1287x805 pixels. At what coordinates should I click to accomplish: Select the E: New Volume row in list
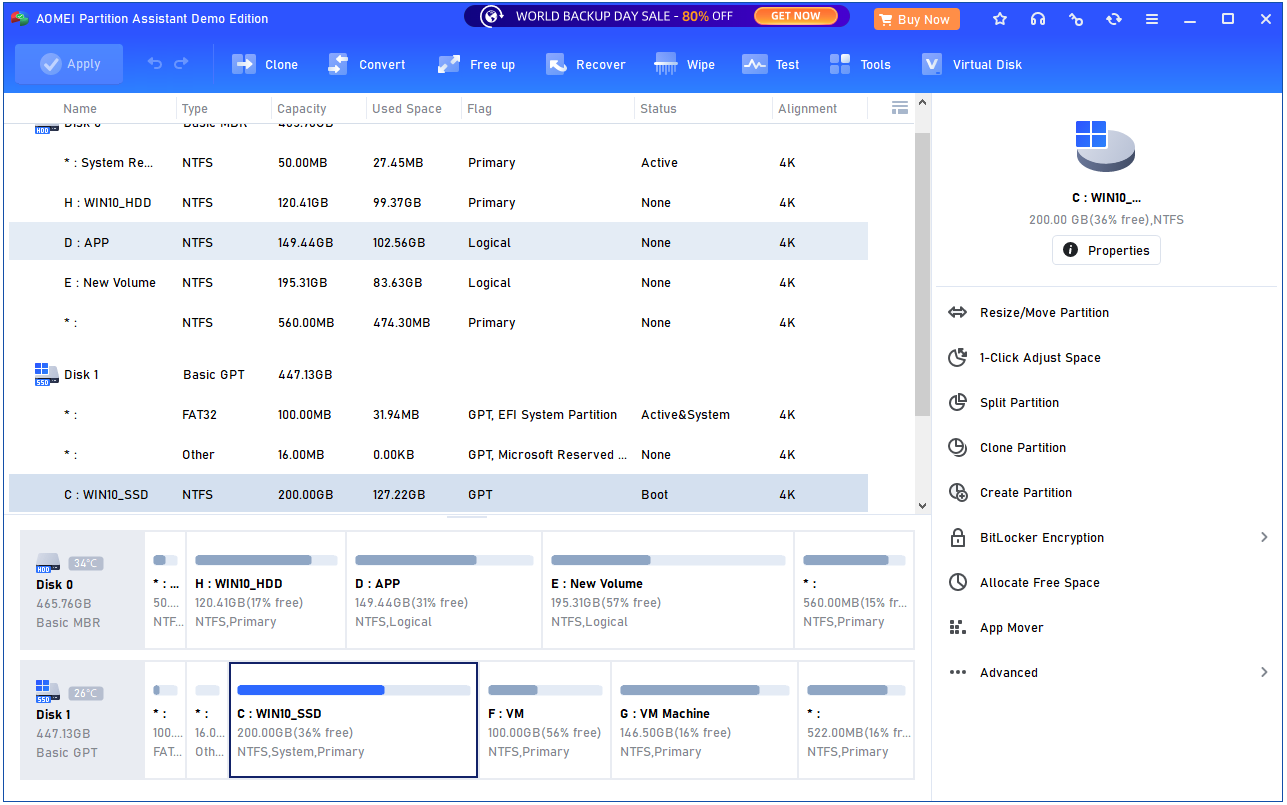[x=438, y=283]
